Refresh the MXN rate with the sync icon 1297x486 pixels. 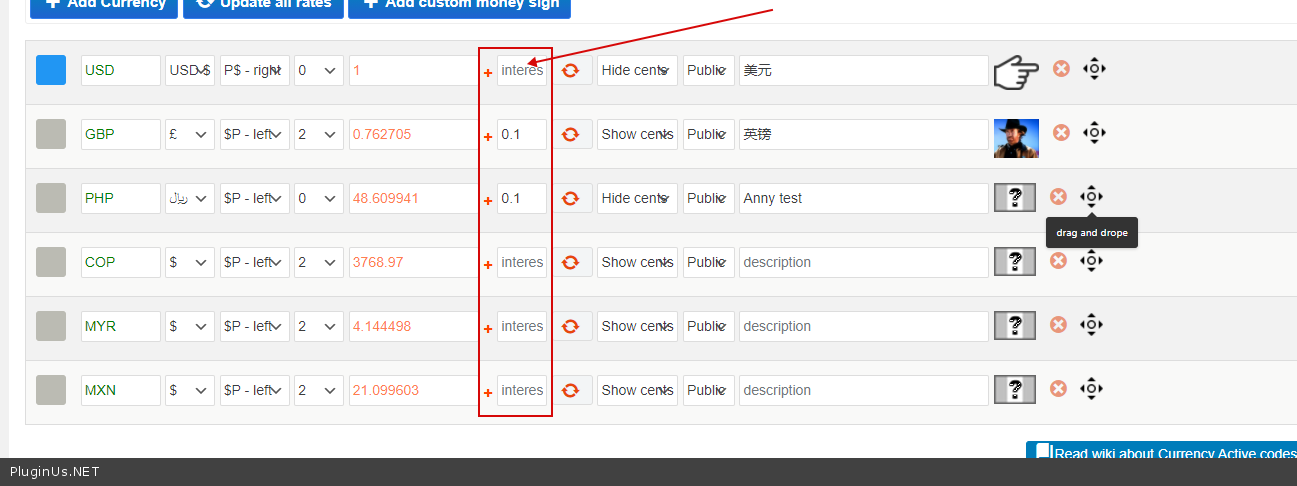coord(571,390)
